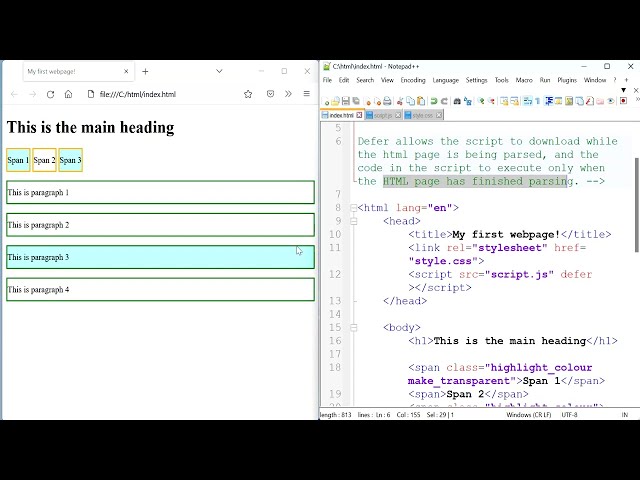Image resolution: width=640 pixels, height=480 pixels.
Task: Open the Language menu
Action: click(446, 80)
